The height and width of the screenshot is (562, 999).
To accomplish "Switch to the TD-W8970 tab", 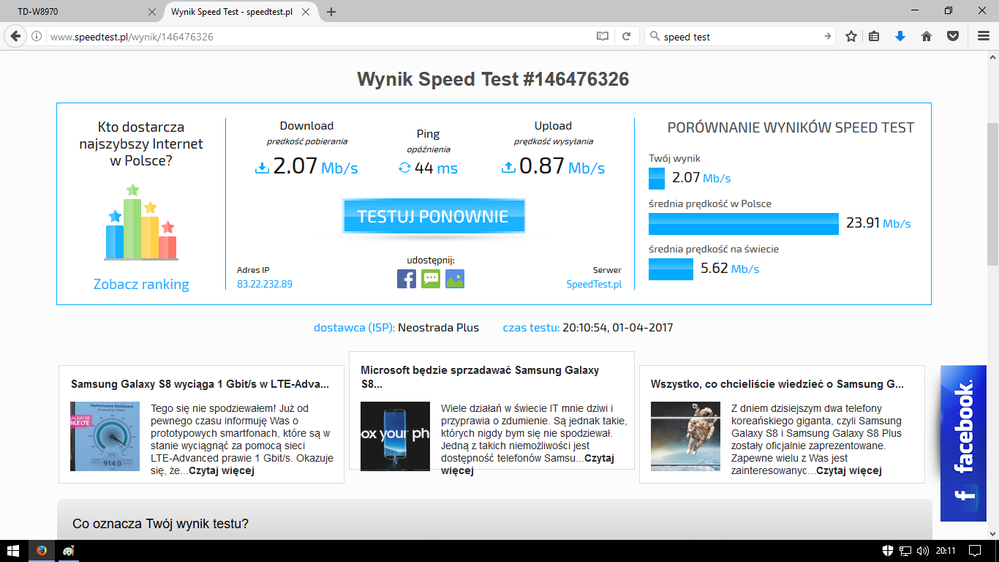I will coord(82,11).
